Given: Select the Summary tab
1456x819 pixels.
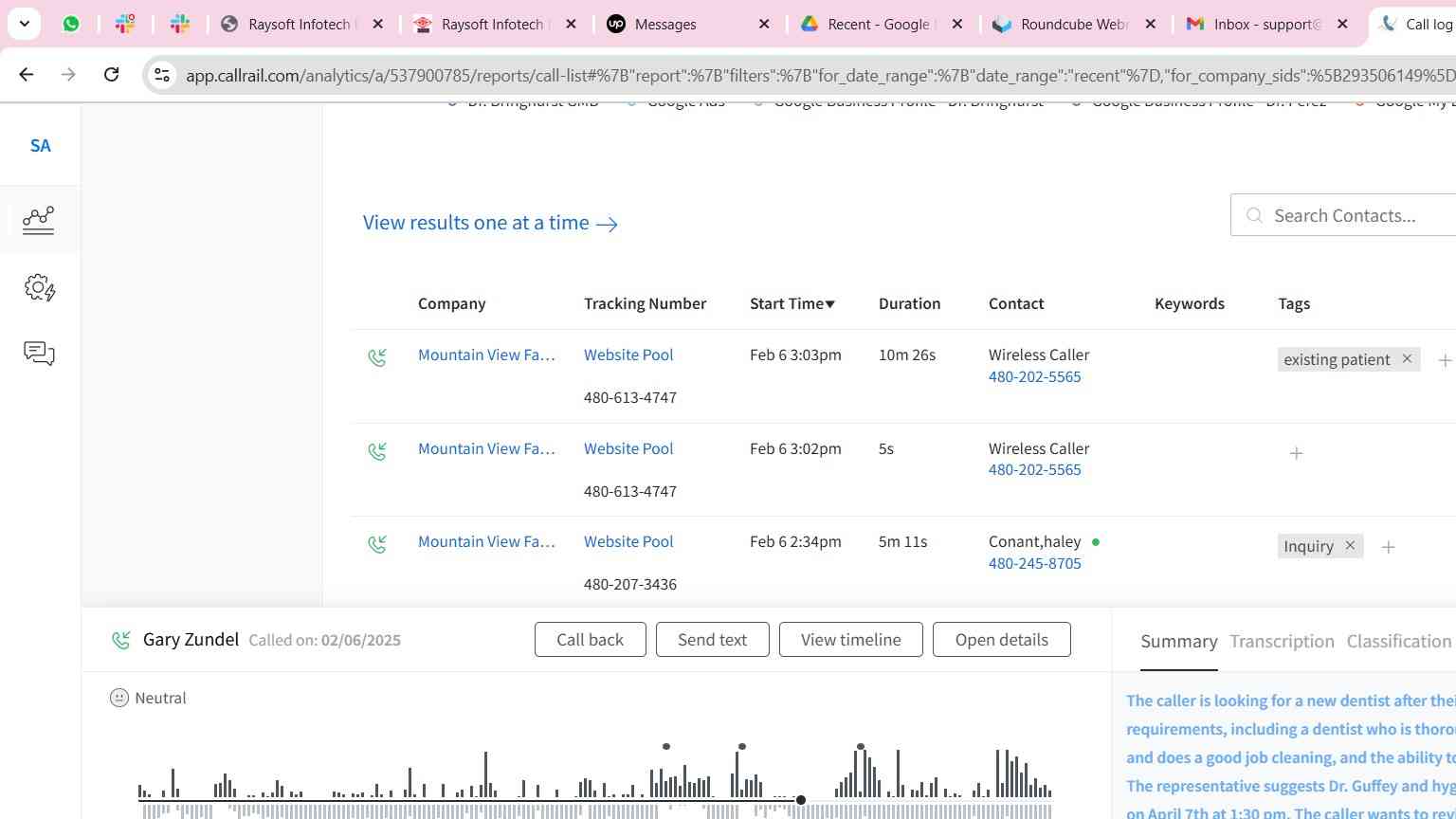Looking at the screenshot, I should (1178, 642).
